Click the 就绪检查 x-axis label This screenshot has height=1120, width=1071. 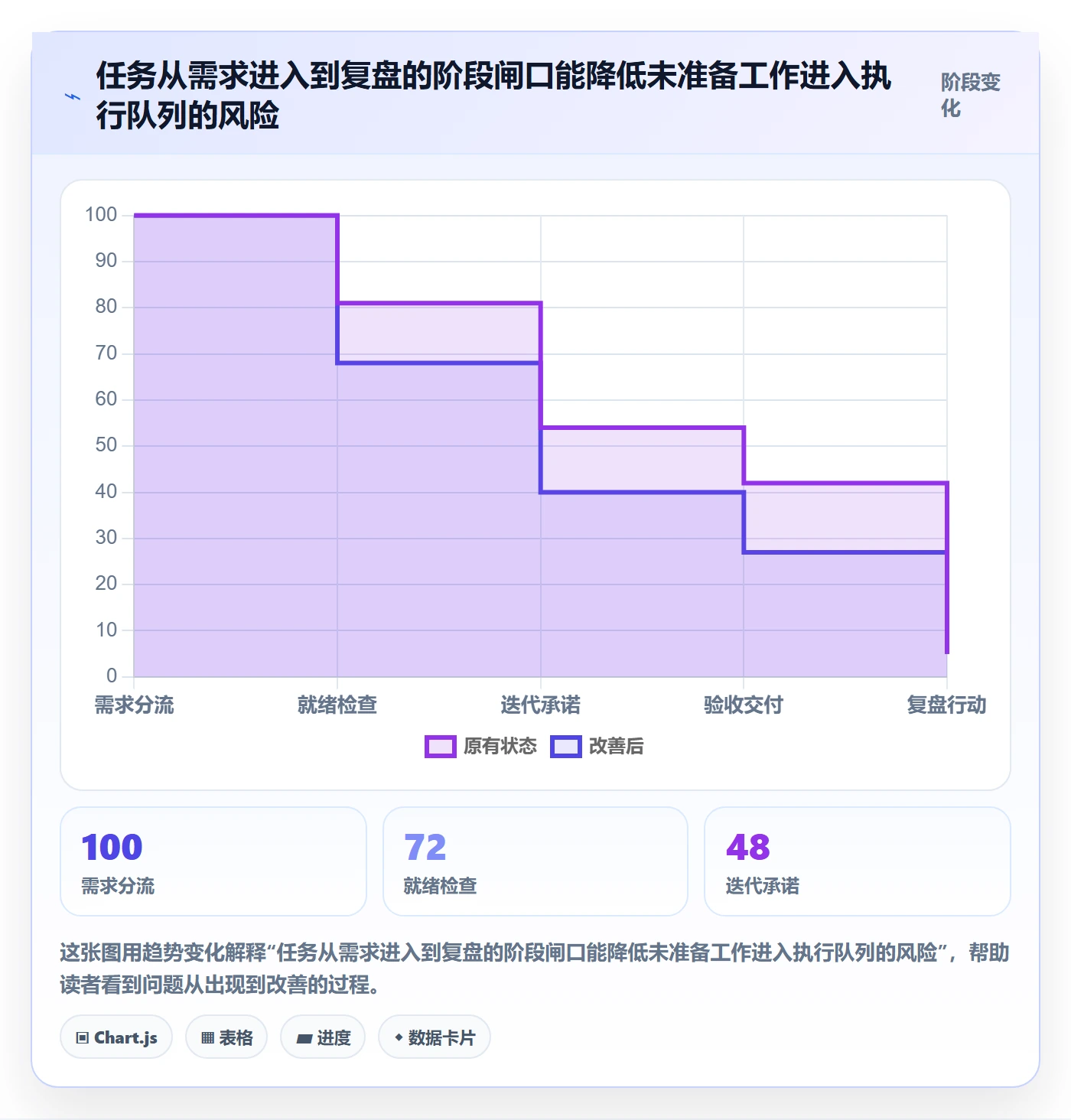click(x=337, y=705)
